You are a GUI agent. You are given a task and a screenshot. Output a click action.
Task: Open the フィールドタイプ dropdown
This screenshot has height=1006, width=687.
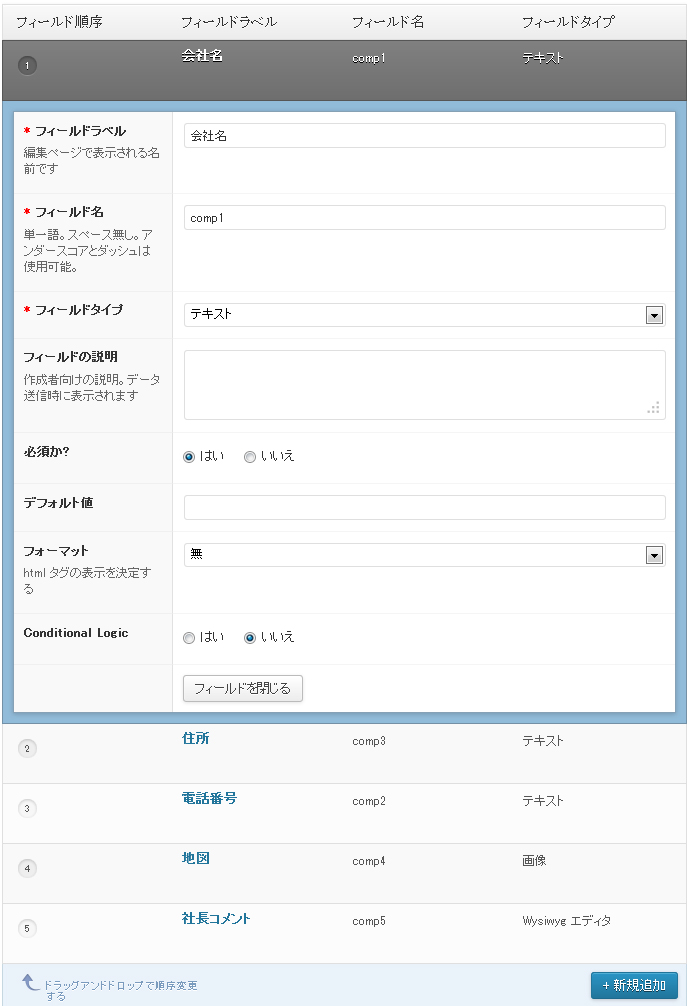(x=654, y=315)
